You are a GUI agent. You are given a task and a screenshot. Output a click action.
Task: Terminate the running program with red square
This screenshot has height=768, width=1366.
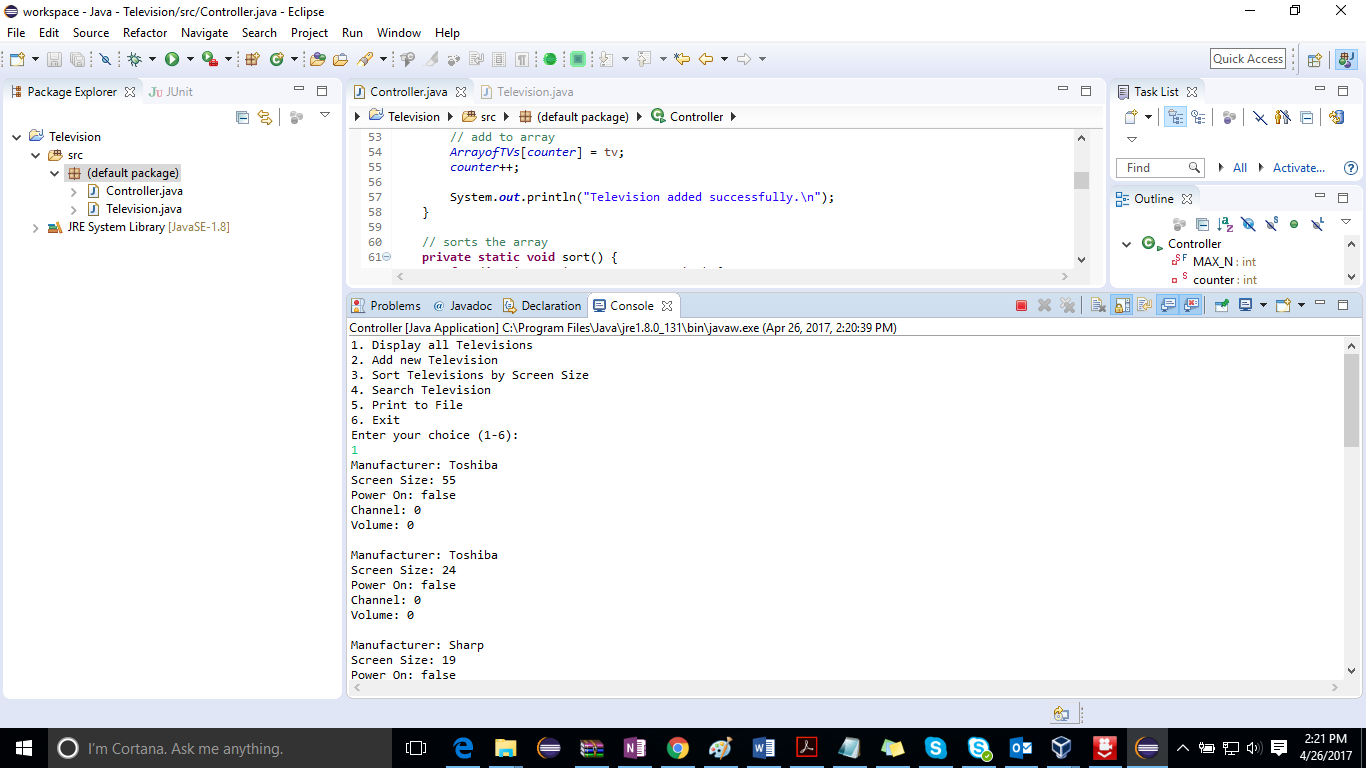[x=1021, y=306]
